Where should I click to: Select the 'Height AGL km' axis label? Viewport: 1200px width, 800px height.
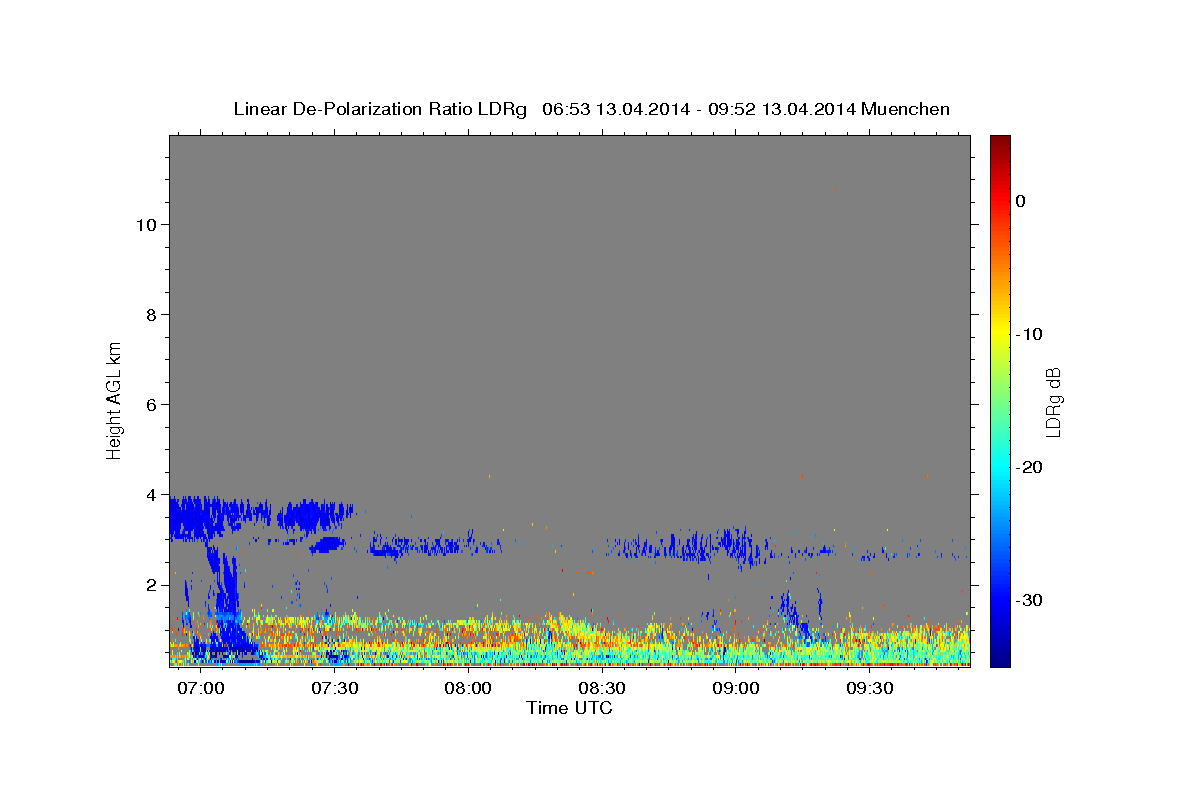[114, 399]
